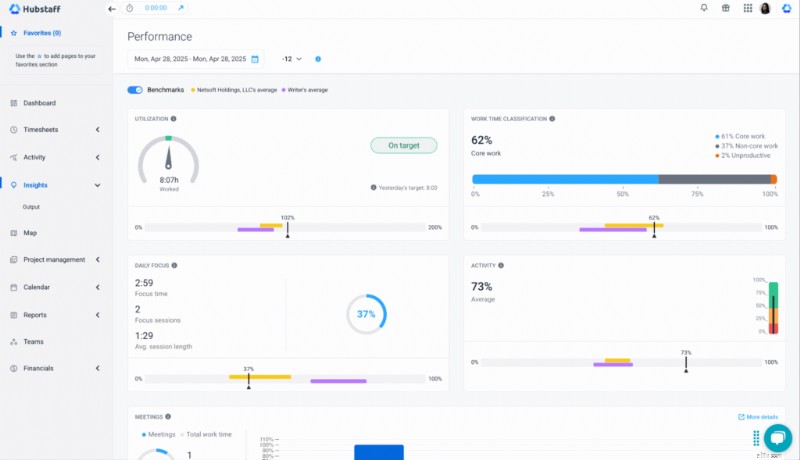Viewport: 800px width, 460px height.
Task: Open the timer pop-out arrow icon
Action: pos(181,8)
